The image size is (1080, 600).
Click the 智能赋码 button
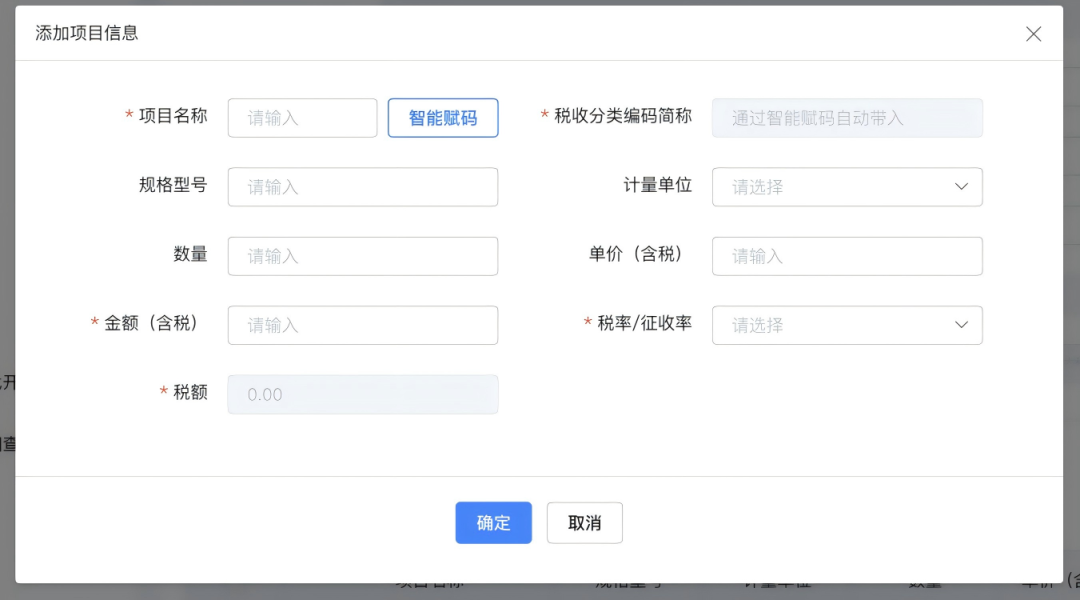[443, 118]
